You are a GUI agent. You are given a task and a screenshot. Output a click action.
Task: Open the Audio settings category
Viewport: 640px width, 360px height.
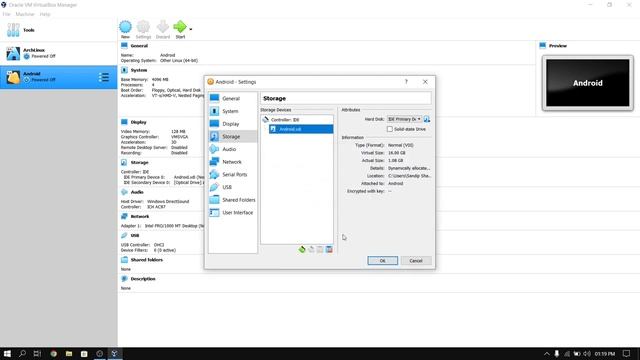233,149
